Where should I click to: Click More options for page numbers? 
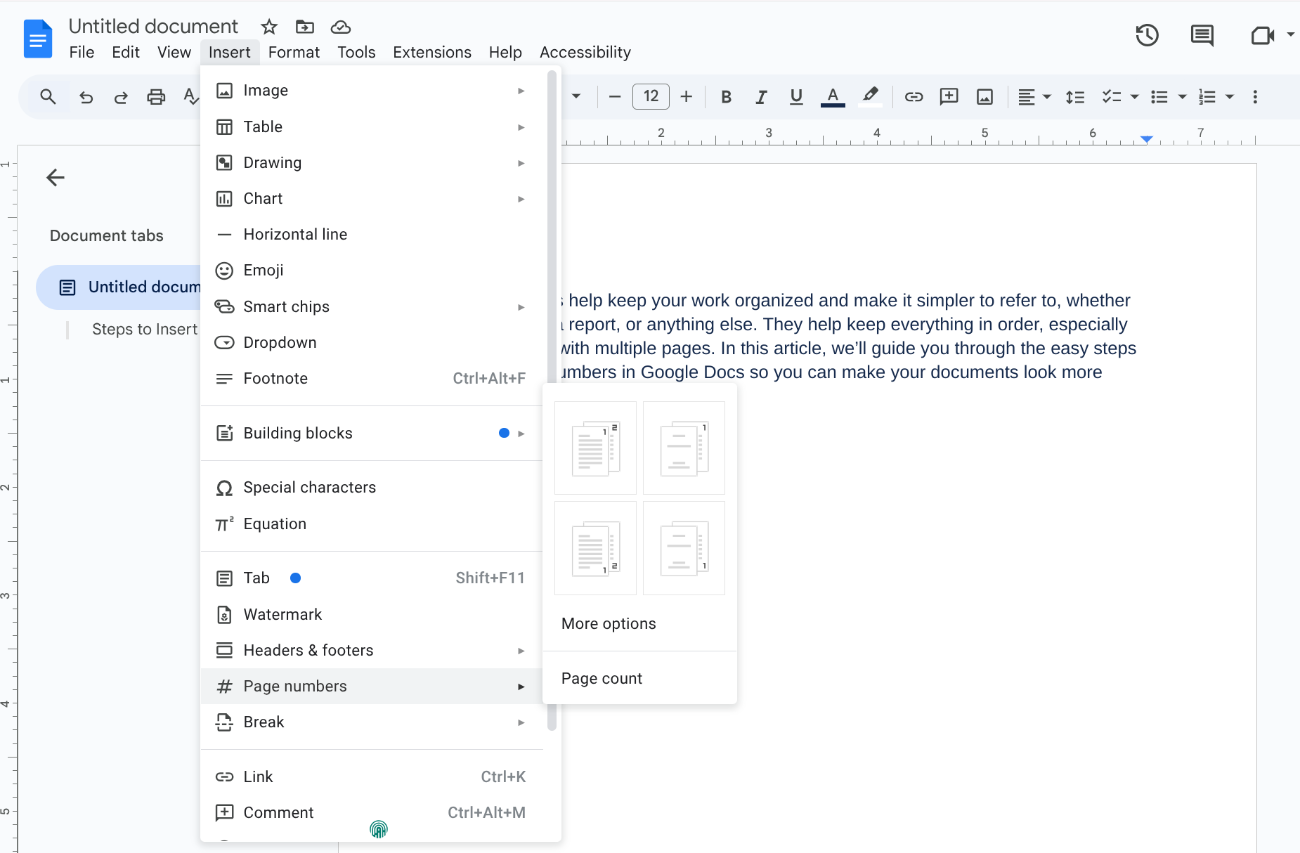(608, 623)
